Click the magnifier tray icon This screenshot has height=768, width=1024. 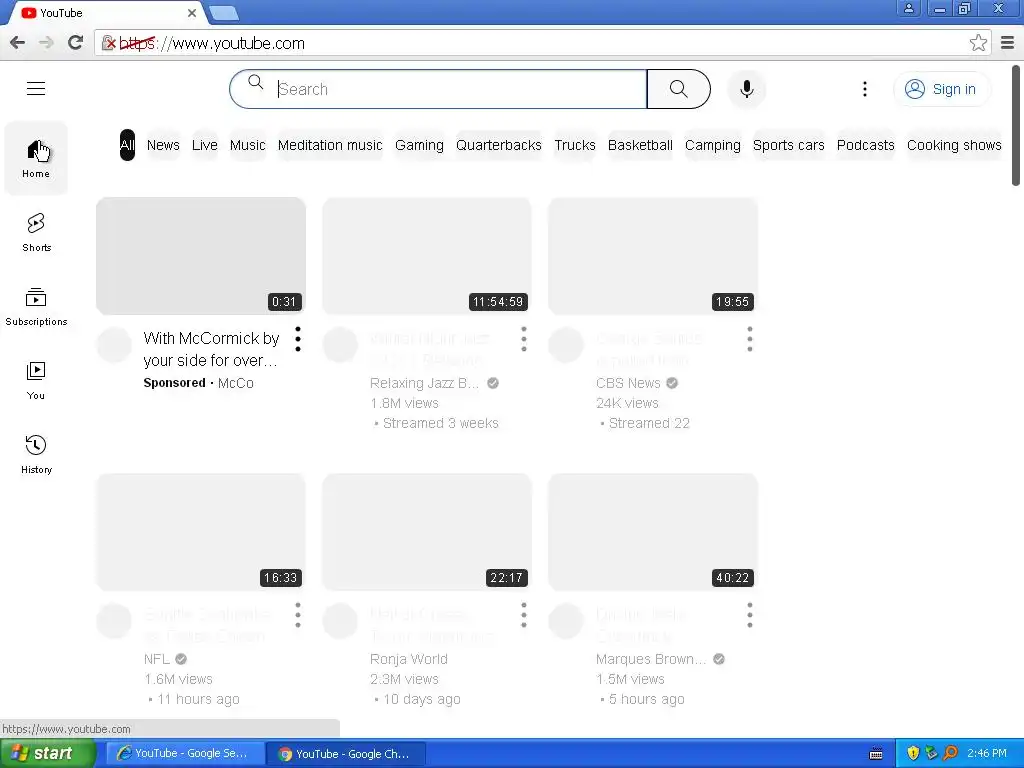point(951,753)
